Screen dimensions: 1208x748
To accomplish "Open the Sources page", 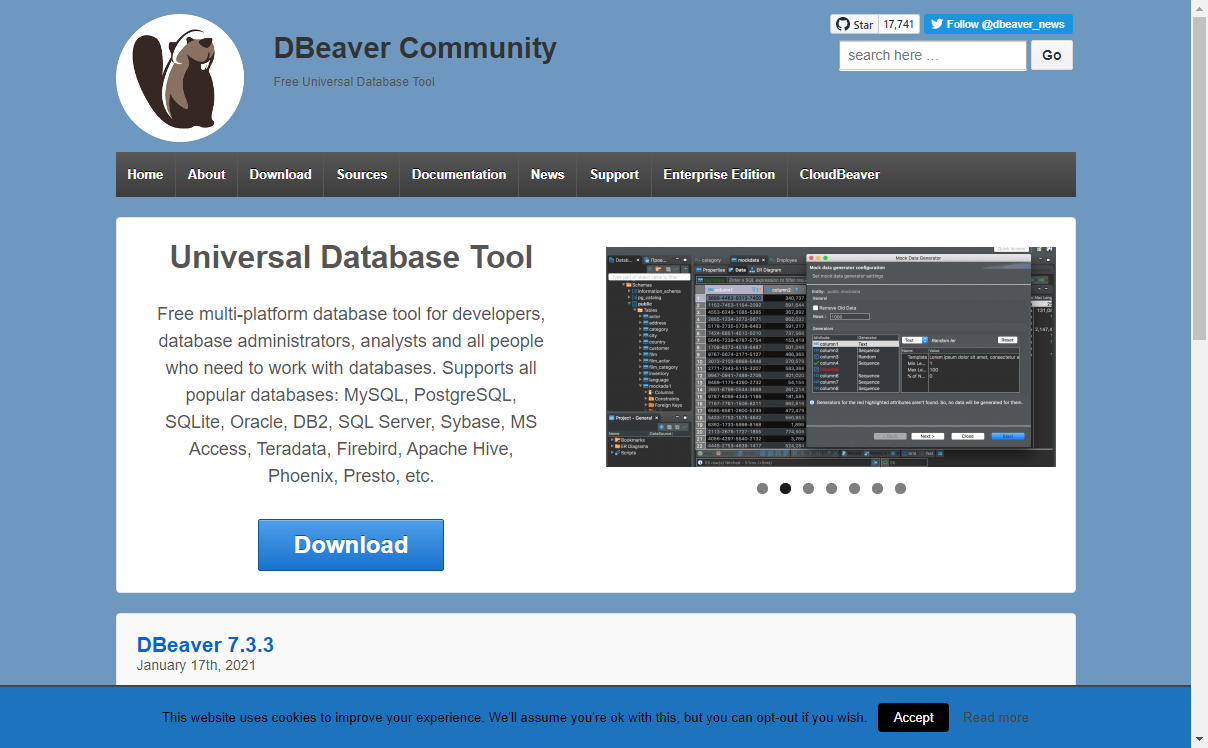I will tap(361, 174).
